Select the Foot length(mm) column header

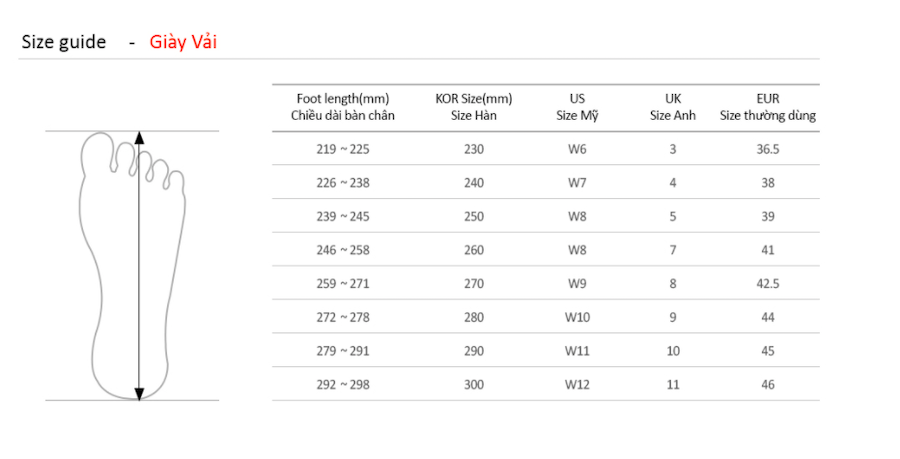click(343, 107)
